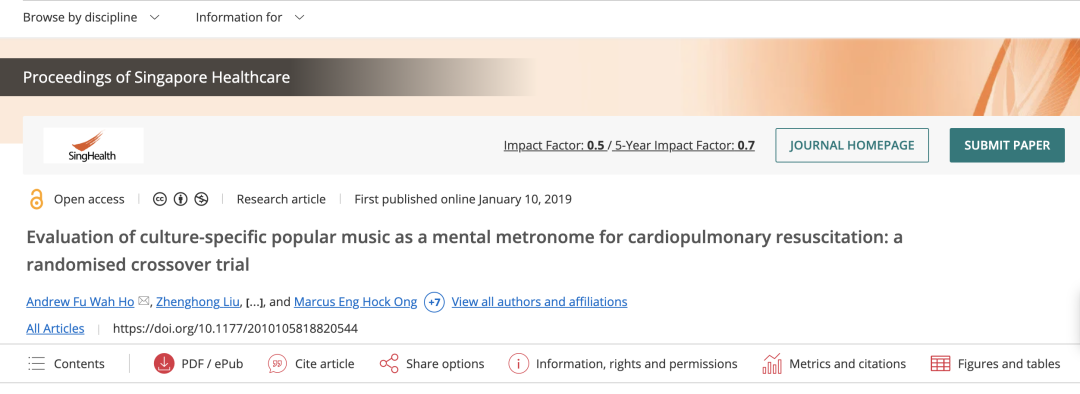1080x394 pixels.
Task: Click the Cite article quote icon
Action: [x=277, y=364]
